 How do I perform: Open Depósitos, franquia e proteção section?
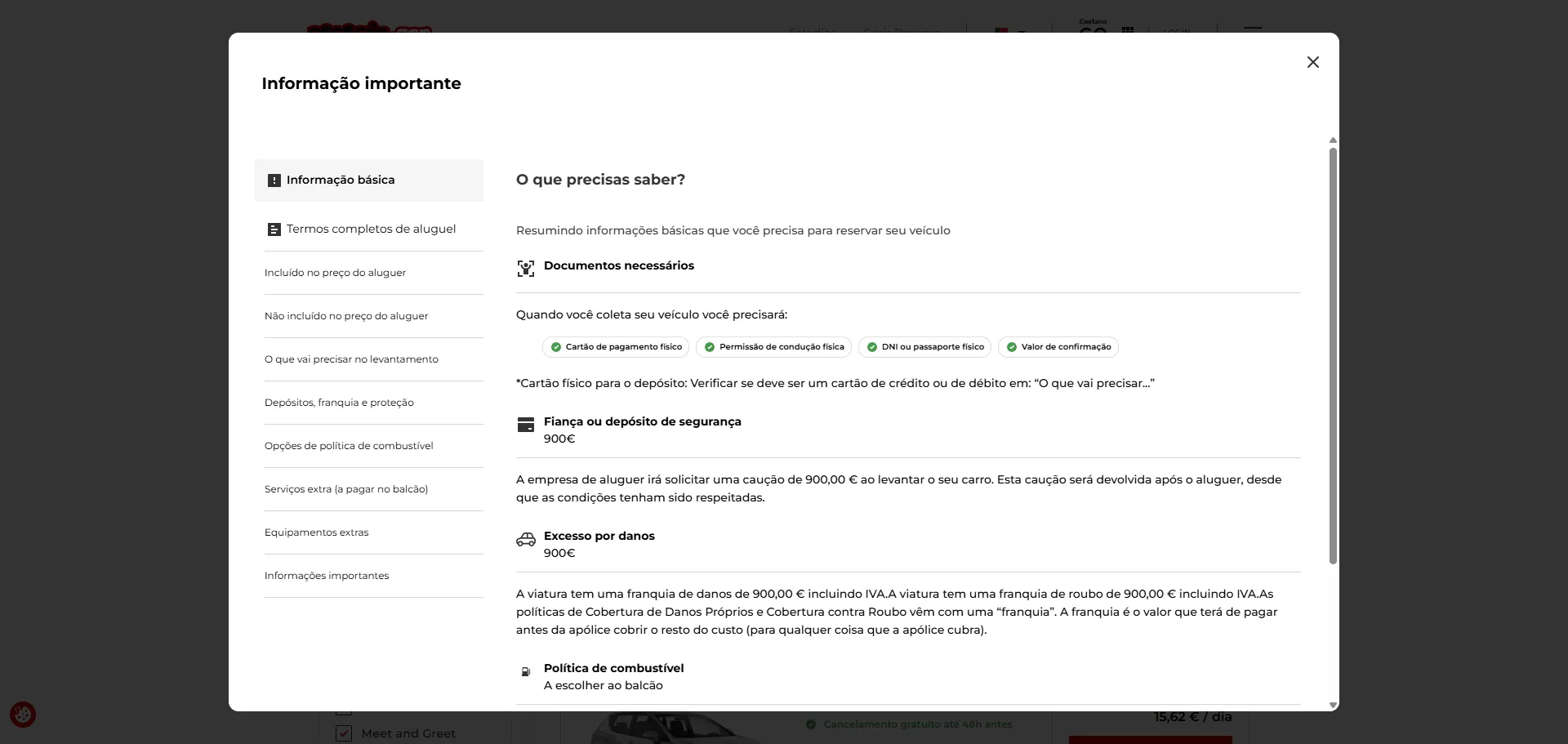(x=340, y=402)
